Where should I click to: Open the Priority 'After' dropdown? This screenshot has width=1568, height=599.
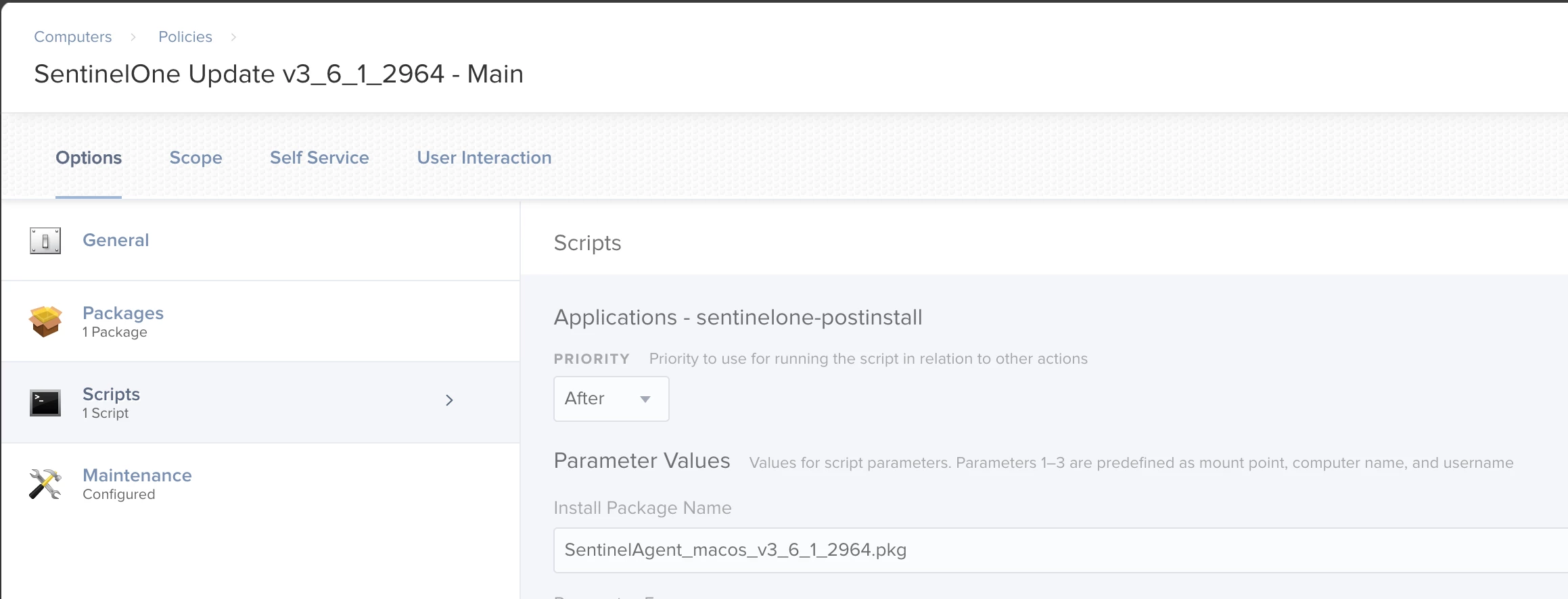612,399
